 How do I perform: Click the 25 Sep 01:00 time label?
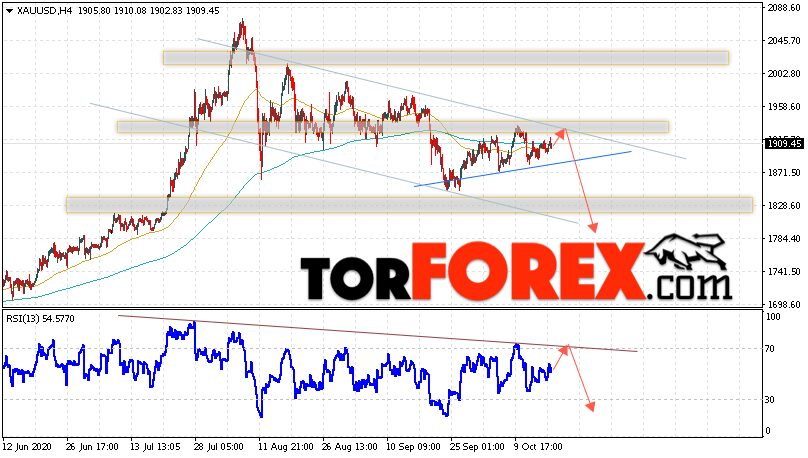click(477, 446)
